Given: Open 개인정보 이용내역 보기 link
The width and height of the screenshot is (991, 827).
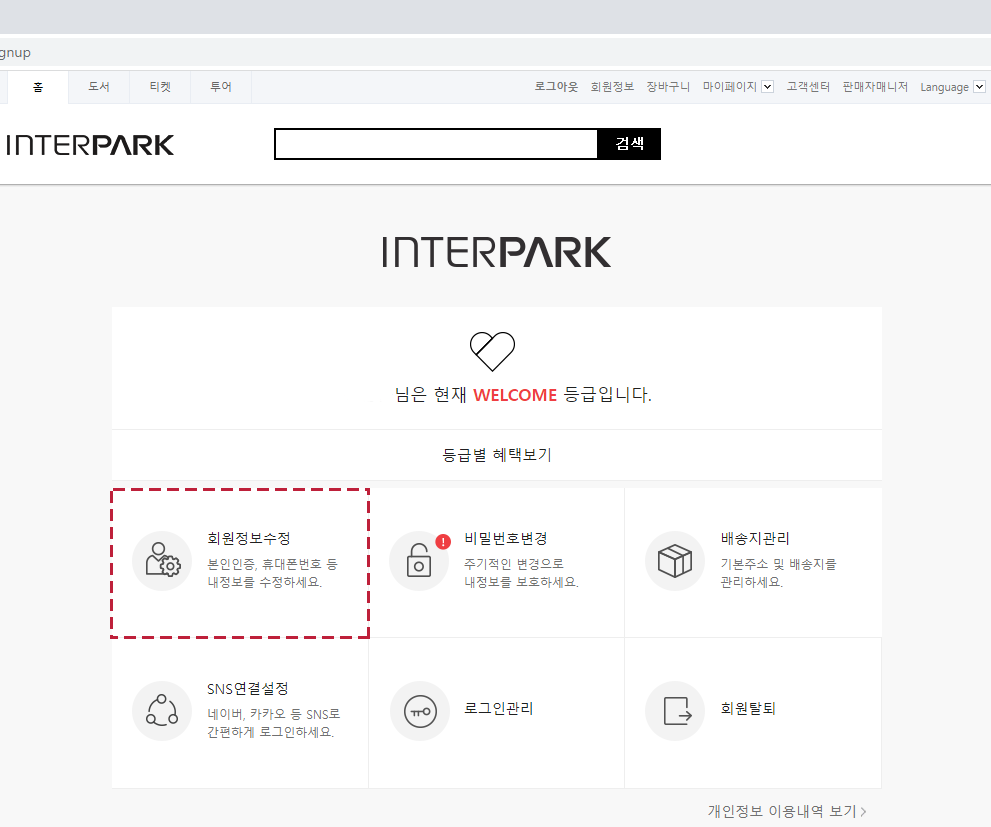Looking at the screenshot, I should tap(787, 811).
